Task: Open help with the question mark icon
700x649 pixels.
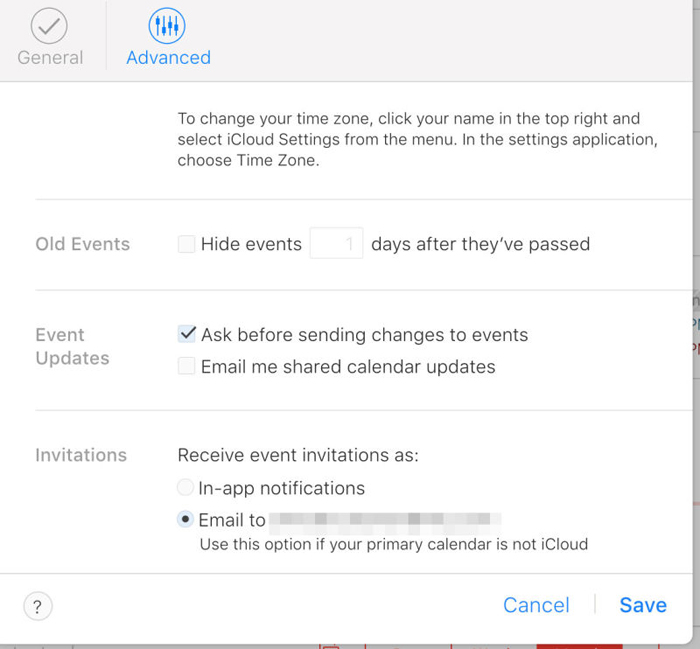Action: pyautogui.click(x=38, y=606)
